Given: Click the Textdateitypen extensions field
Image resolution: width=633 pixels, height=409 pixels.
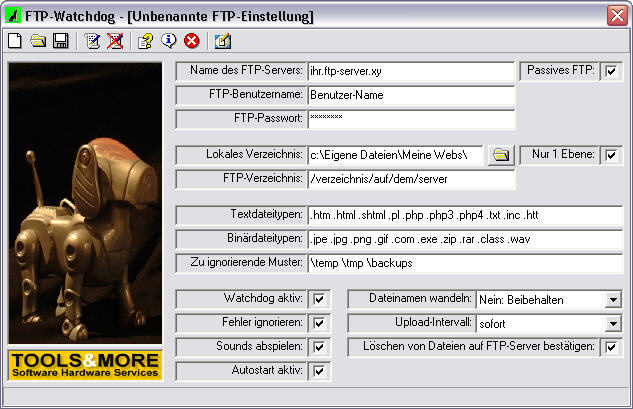Looking at the screenshot, I should click(465, 215).
